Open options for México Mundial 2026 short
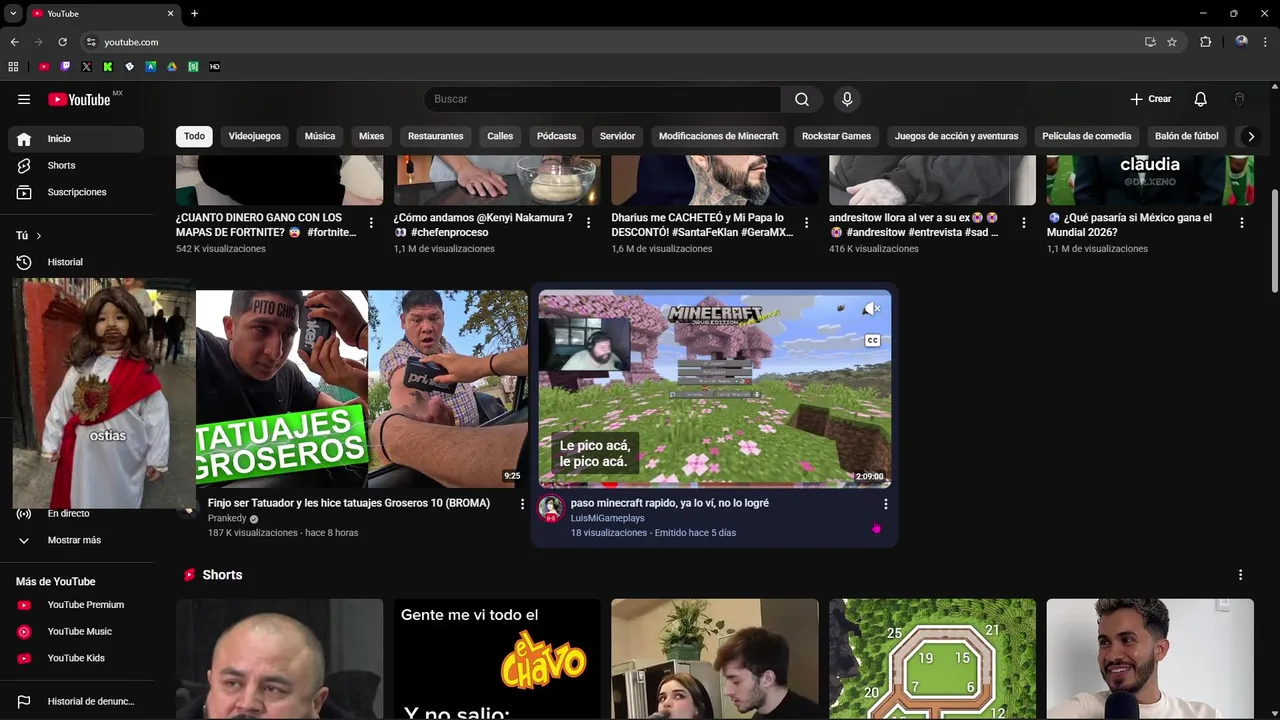The height and width of the screenshot is (720, 1280). 1241,223
